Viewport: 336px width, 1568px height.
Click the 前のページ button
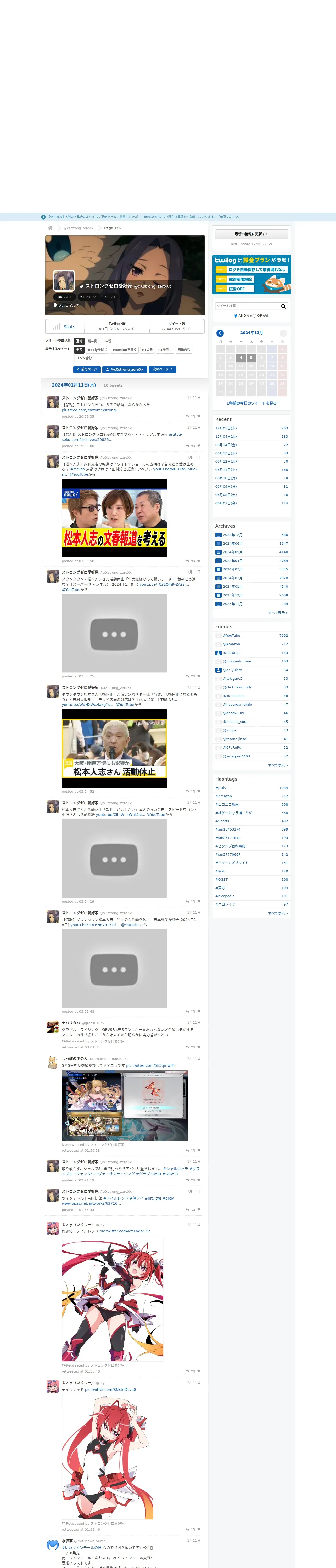87,370
